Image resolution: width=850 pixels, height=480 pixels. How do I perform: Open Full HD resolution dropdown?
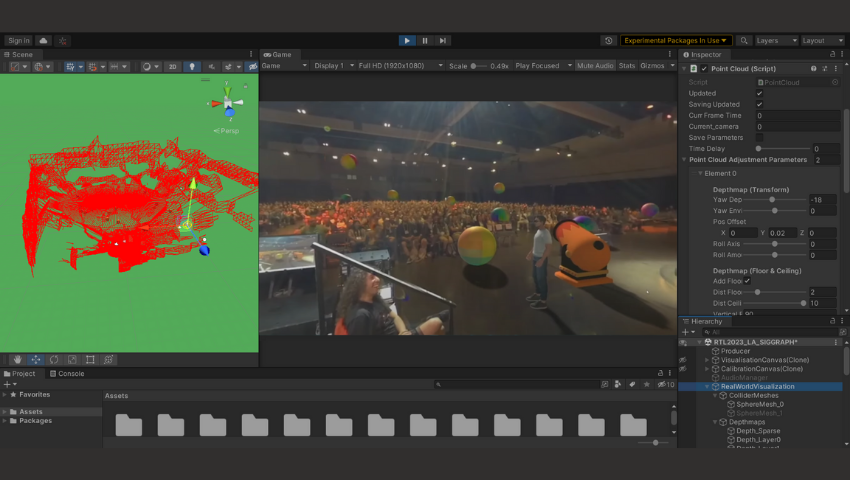(401, 66)
